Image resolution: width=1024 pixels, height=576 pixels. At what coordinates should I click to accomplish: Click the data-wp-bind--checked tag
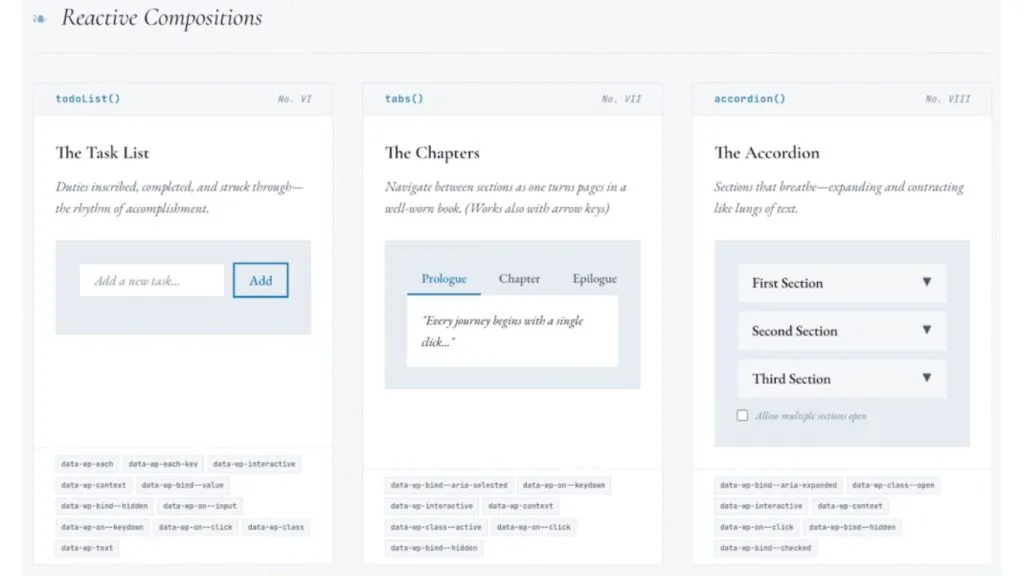coord(765,548)
